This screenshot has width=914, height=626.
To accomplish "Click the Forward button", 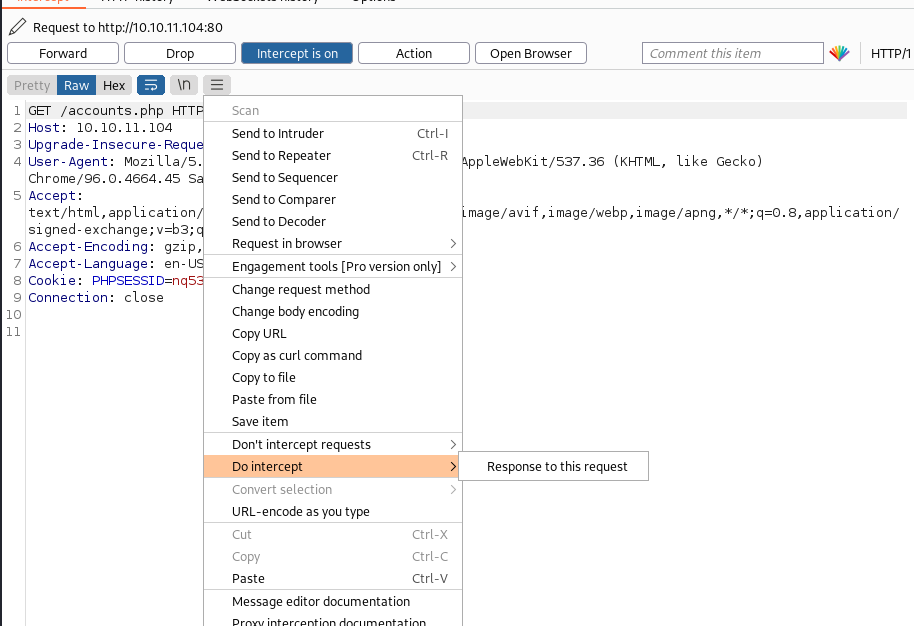I will [63, 54].
